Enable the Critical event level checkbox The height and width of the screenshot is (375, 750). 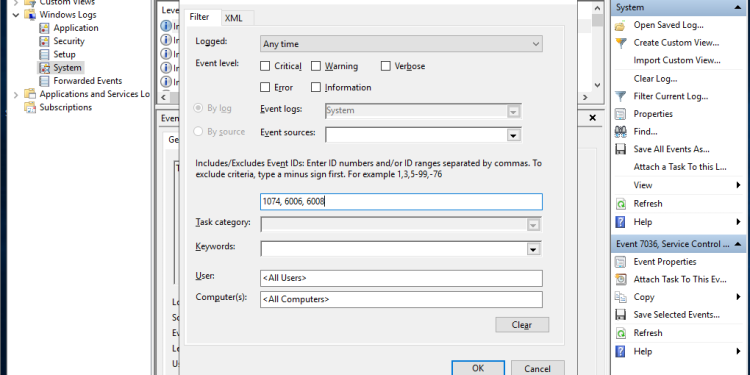pos(265,66)
